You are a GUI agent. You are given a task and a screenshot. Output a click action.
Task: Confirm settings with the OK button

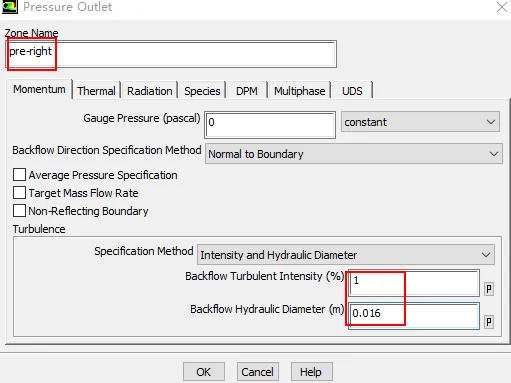[204, 372]
